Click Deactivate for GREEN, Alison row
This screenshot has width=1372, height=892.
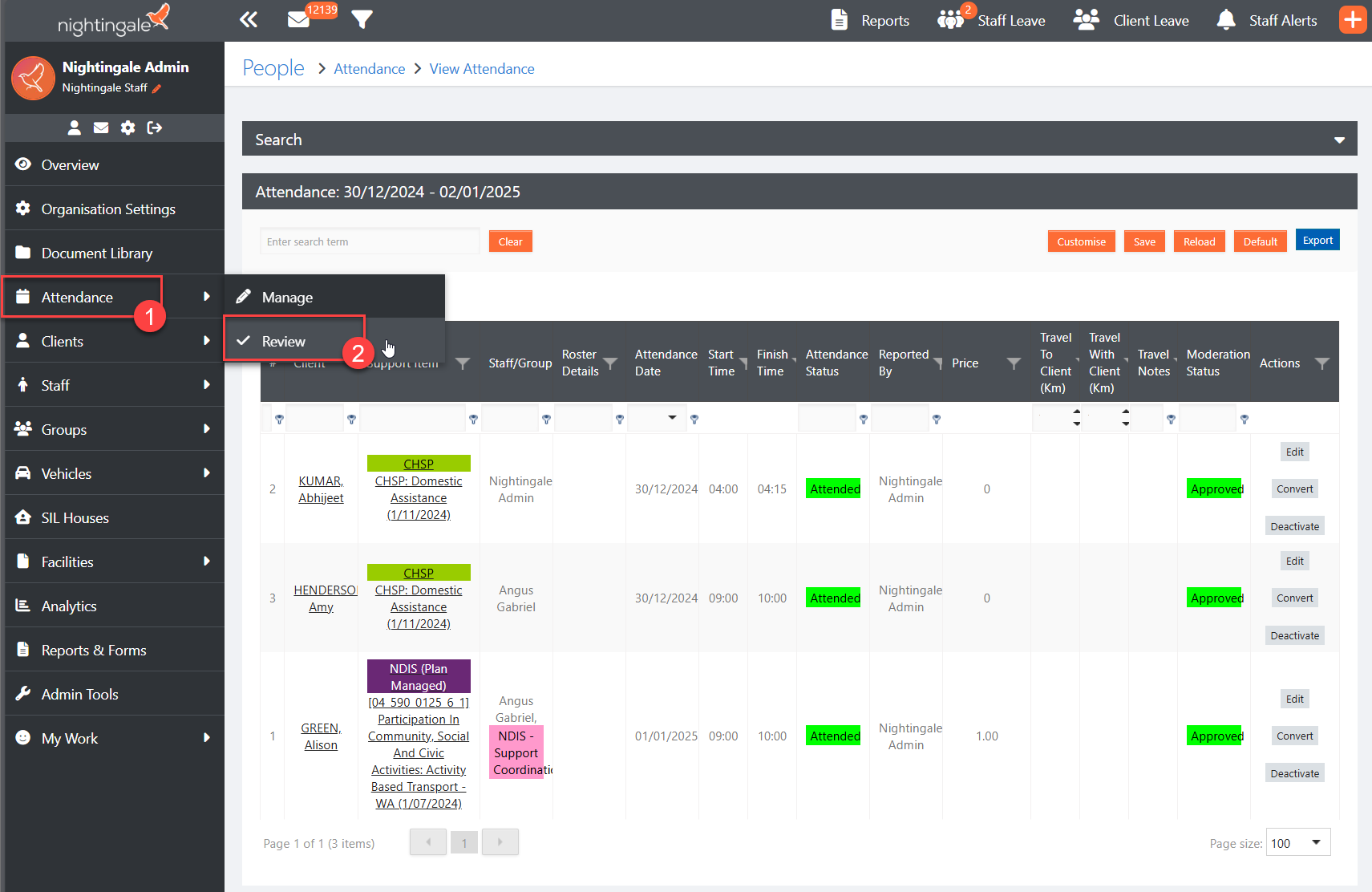point(1294,773)
